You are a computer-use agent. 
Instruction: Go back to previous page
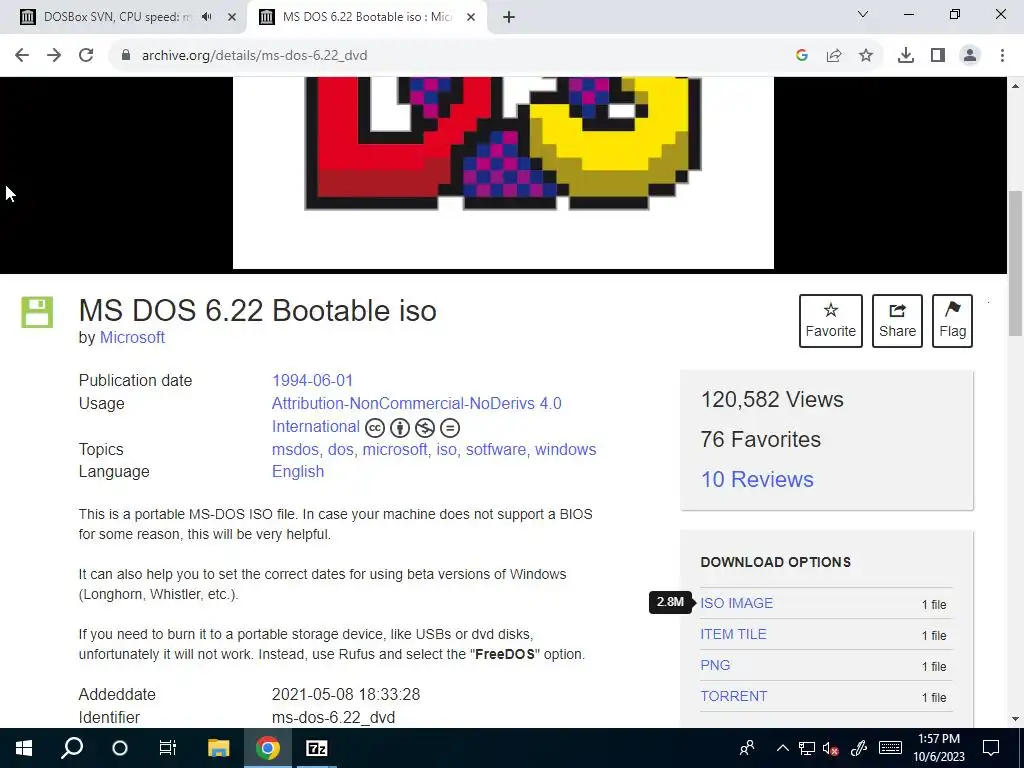pyautogui.click(x=22, y=56)
